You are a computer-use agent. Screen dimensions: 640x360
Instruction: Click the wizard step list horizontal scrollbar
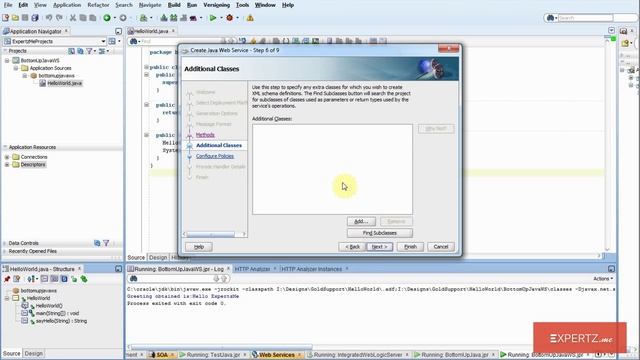tap(215, 234)
